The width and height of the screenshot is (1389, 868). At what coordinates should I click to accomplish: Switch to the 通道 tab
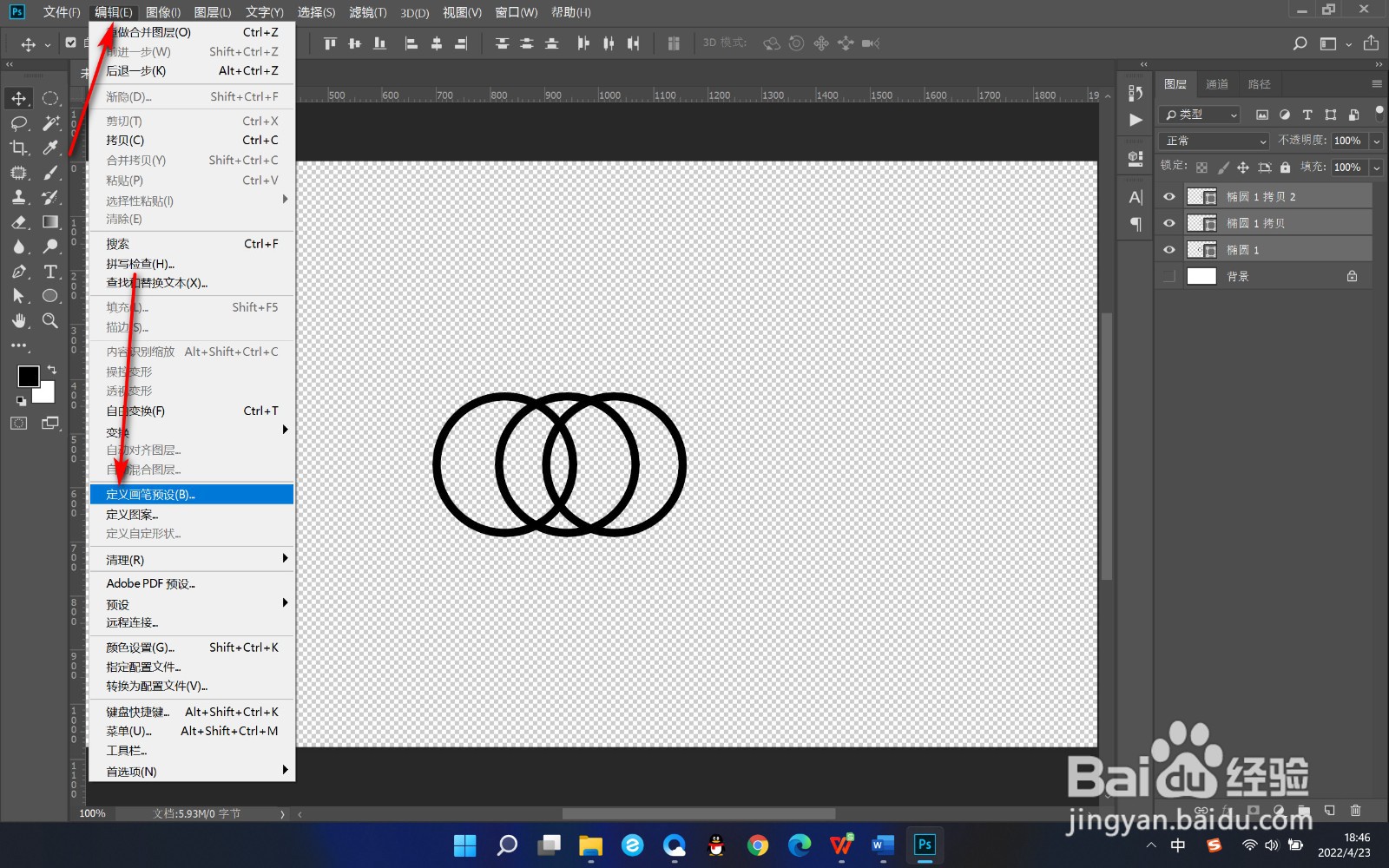point(1217,84)
